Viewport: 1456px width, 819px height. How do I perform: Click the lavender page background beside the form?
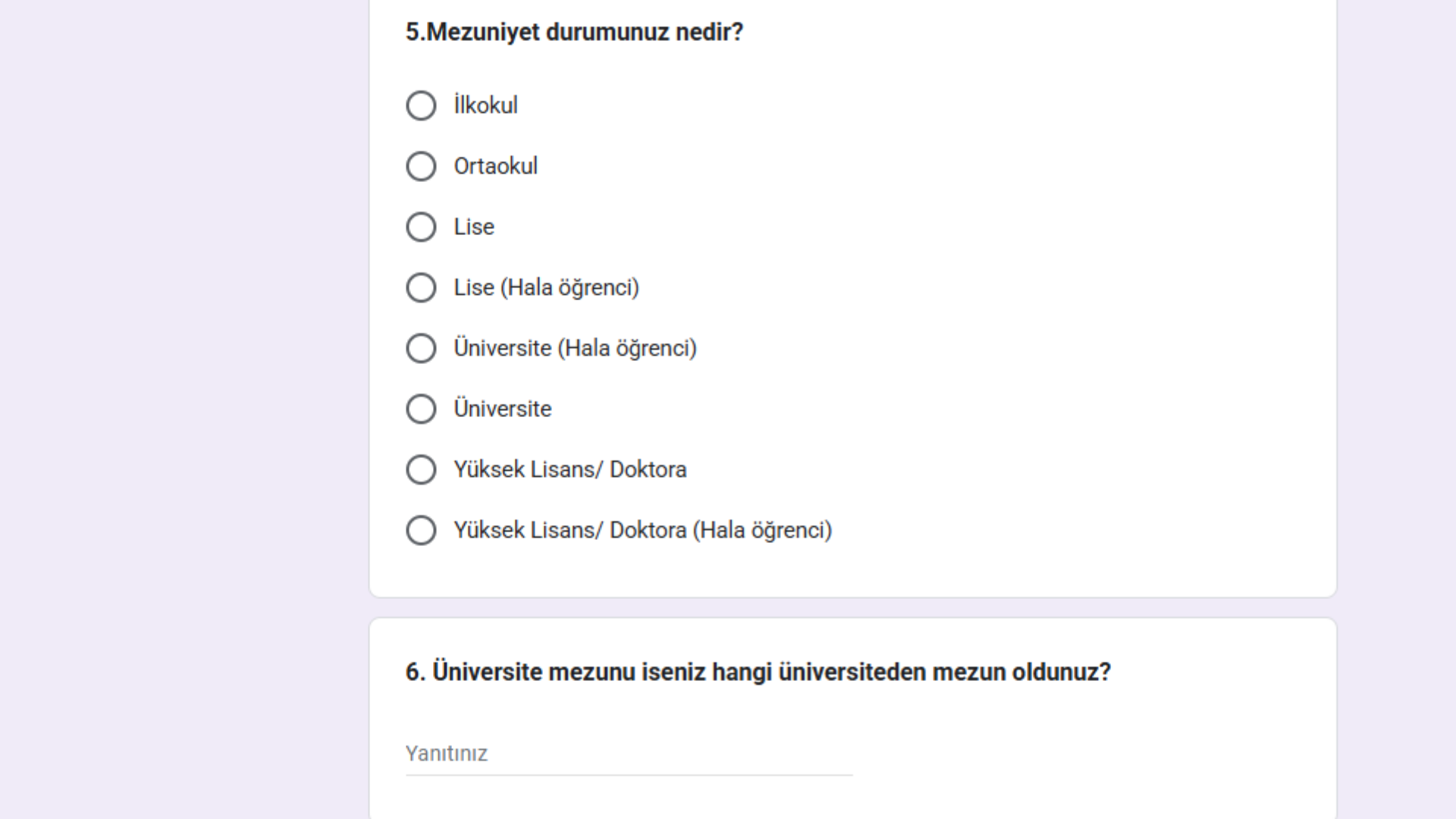182,409
